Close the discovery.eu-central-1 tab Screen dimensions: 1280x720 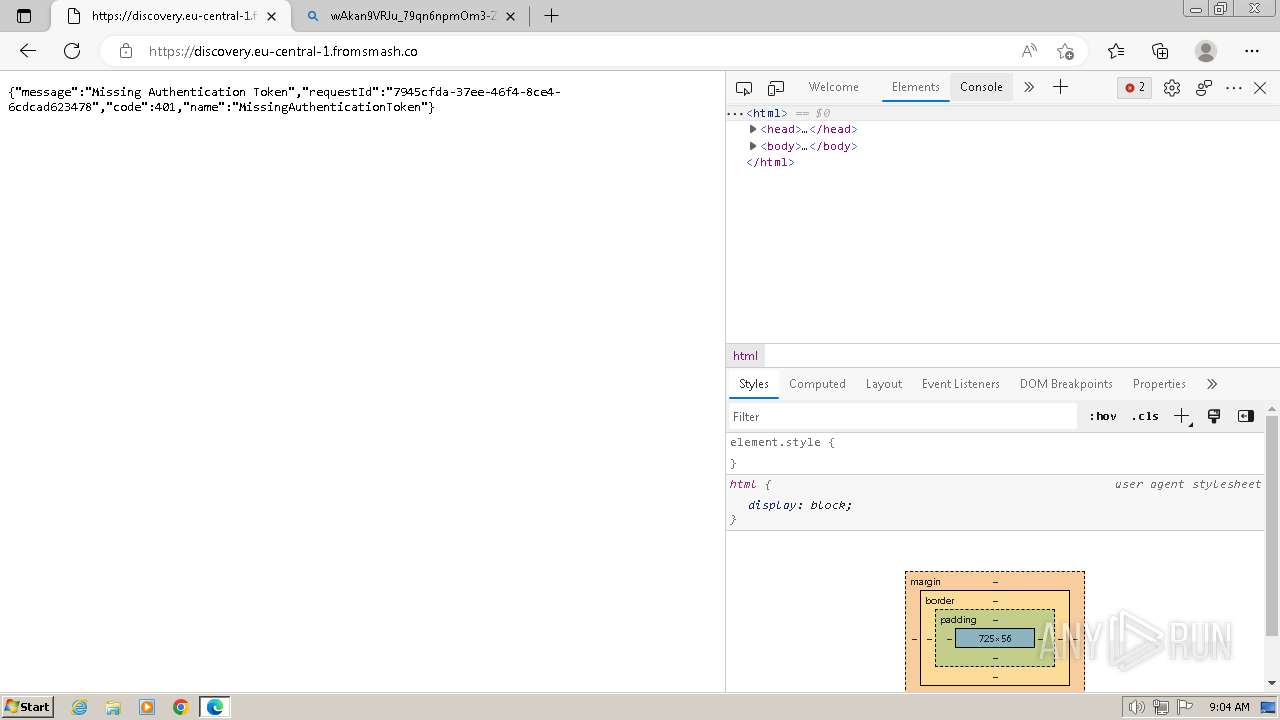click(x=271, y=16)
